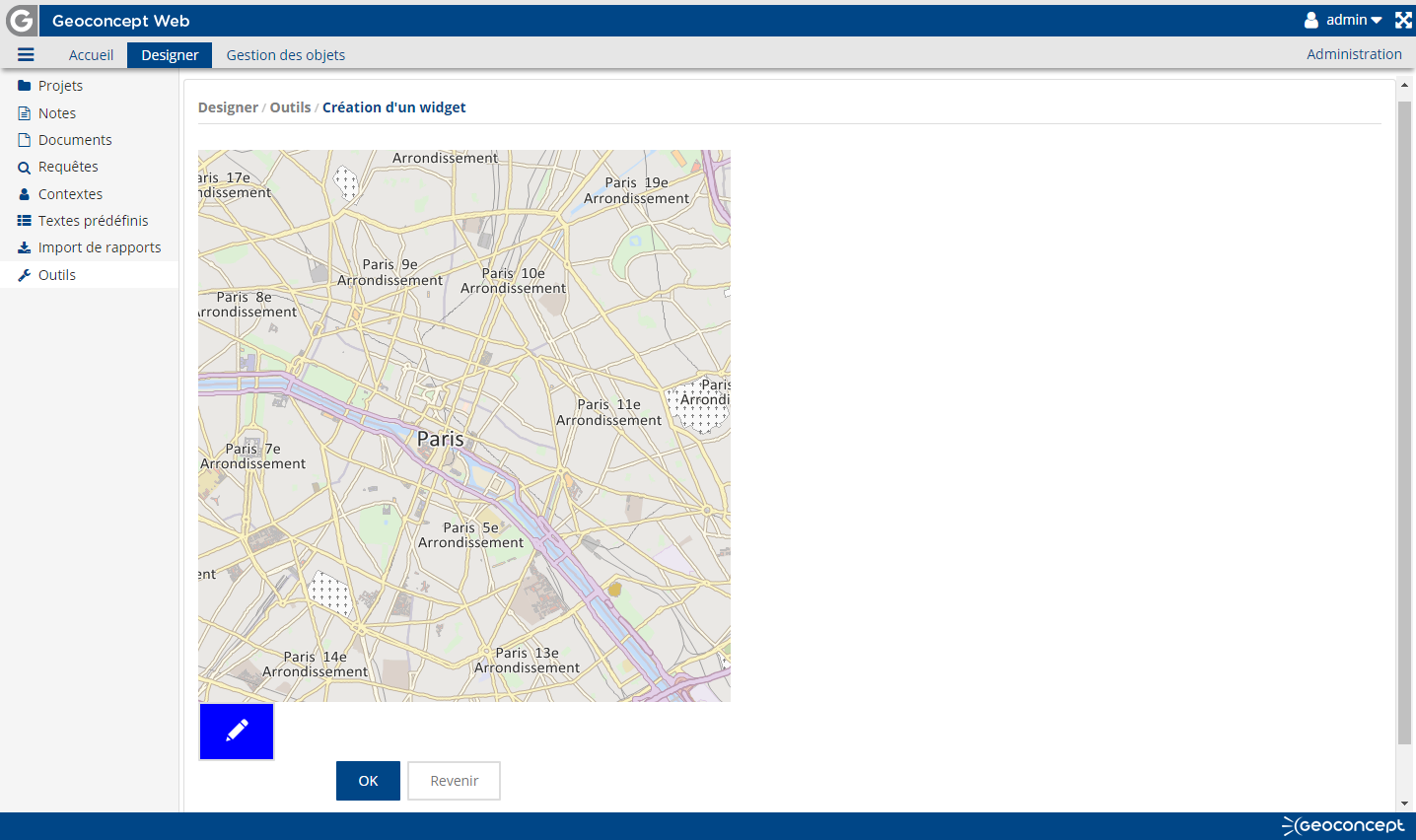
Task: Go to the Accueil tab
Action: pyautogui.click(x=91, y=55)
